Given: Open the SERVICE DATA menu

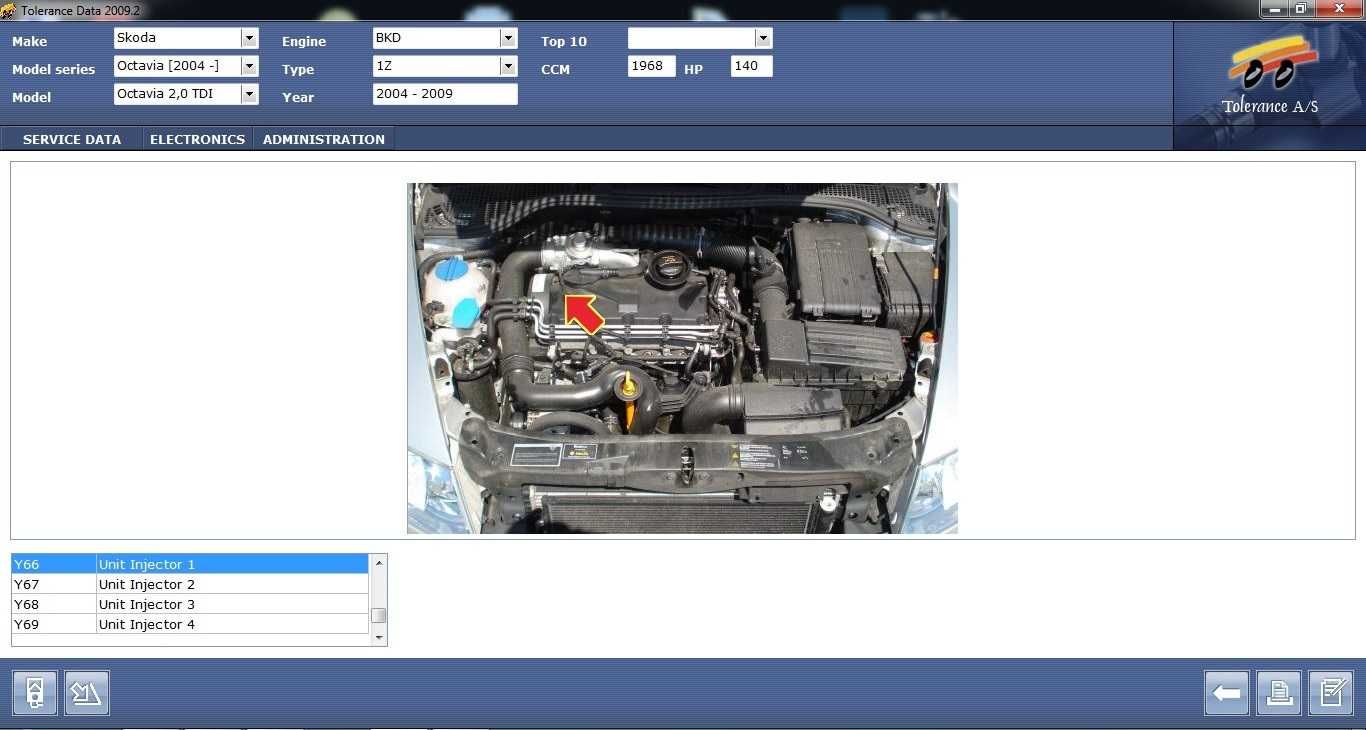Looking at the screenshot, I should 72,139.
